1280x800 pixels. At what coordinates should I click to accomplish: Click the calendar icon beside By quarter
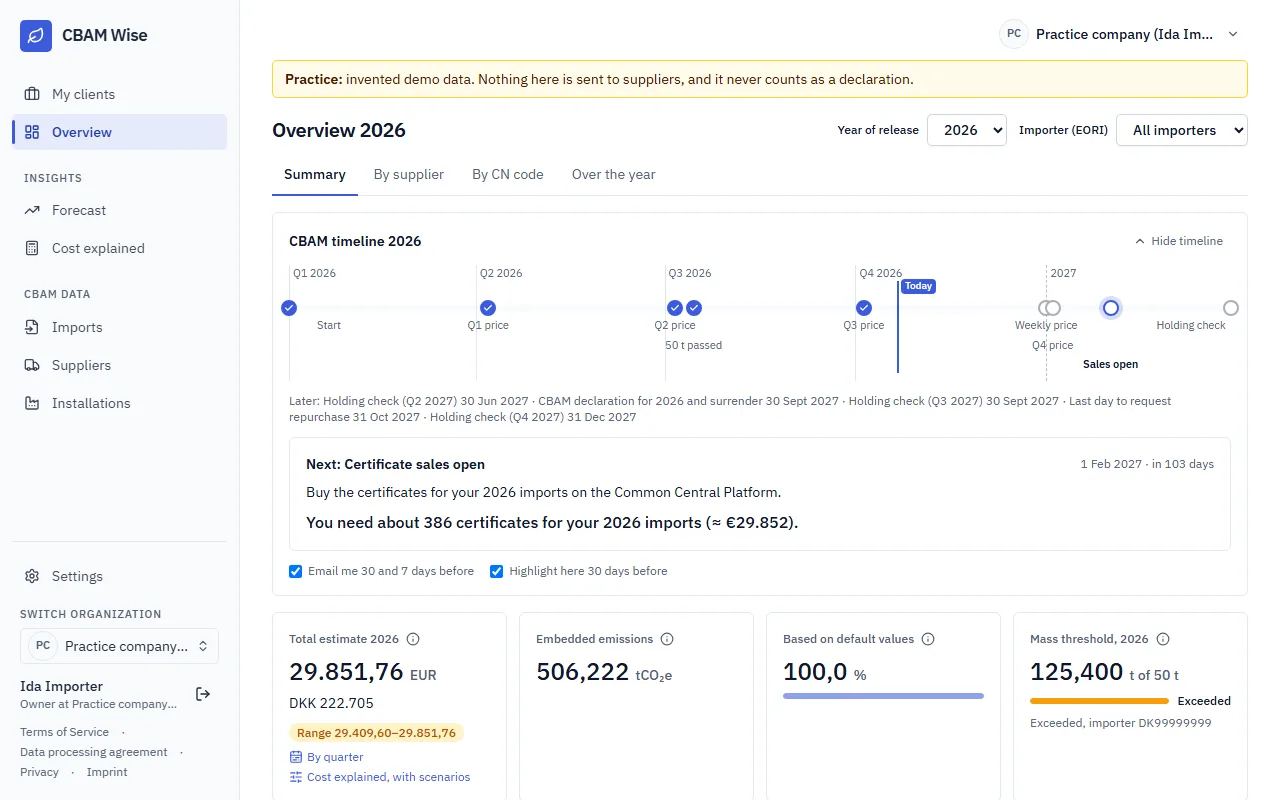point(296,757)
